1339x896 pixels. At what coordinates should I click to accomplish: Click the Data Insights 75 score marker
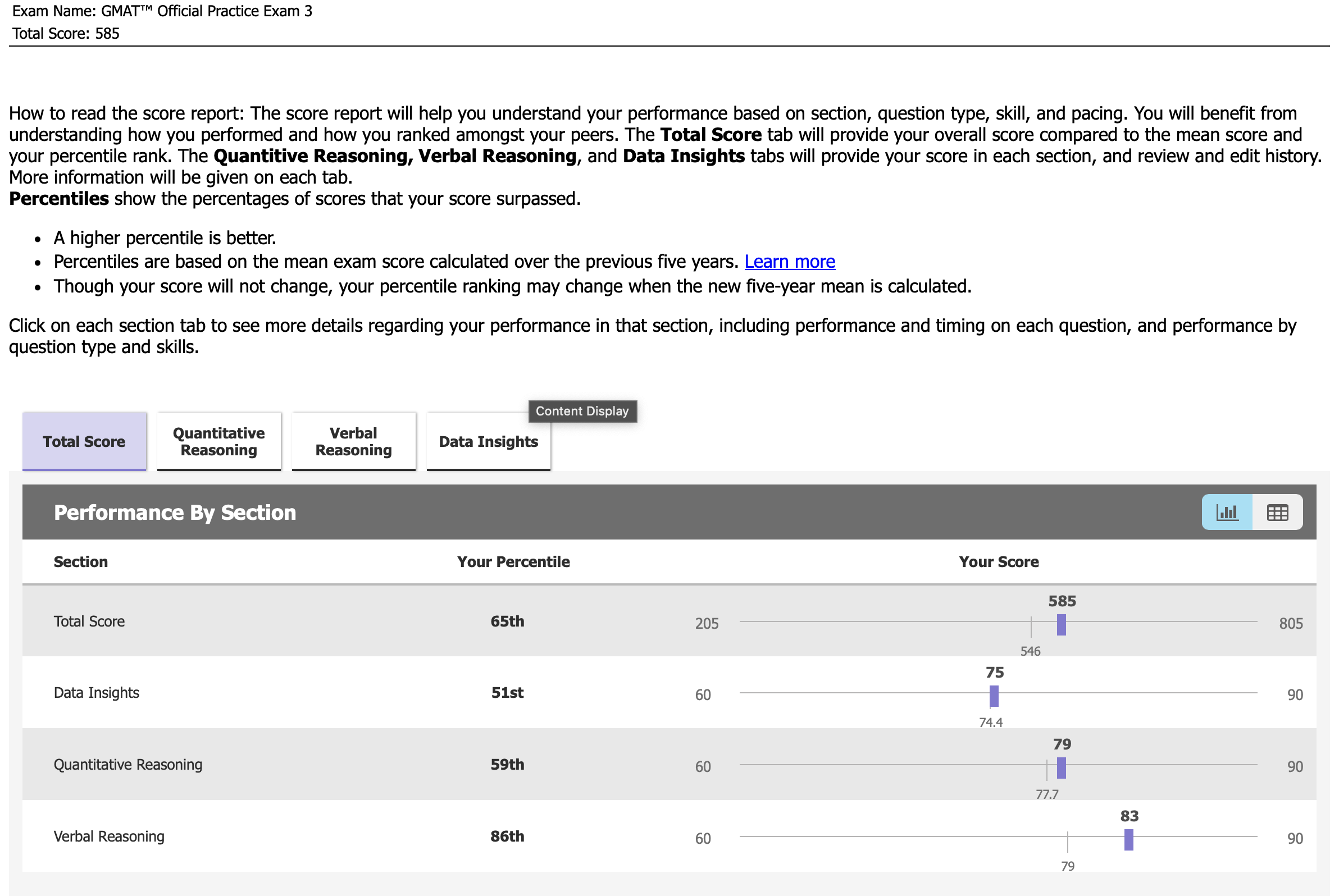(994, 696)
